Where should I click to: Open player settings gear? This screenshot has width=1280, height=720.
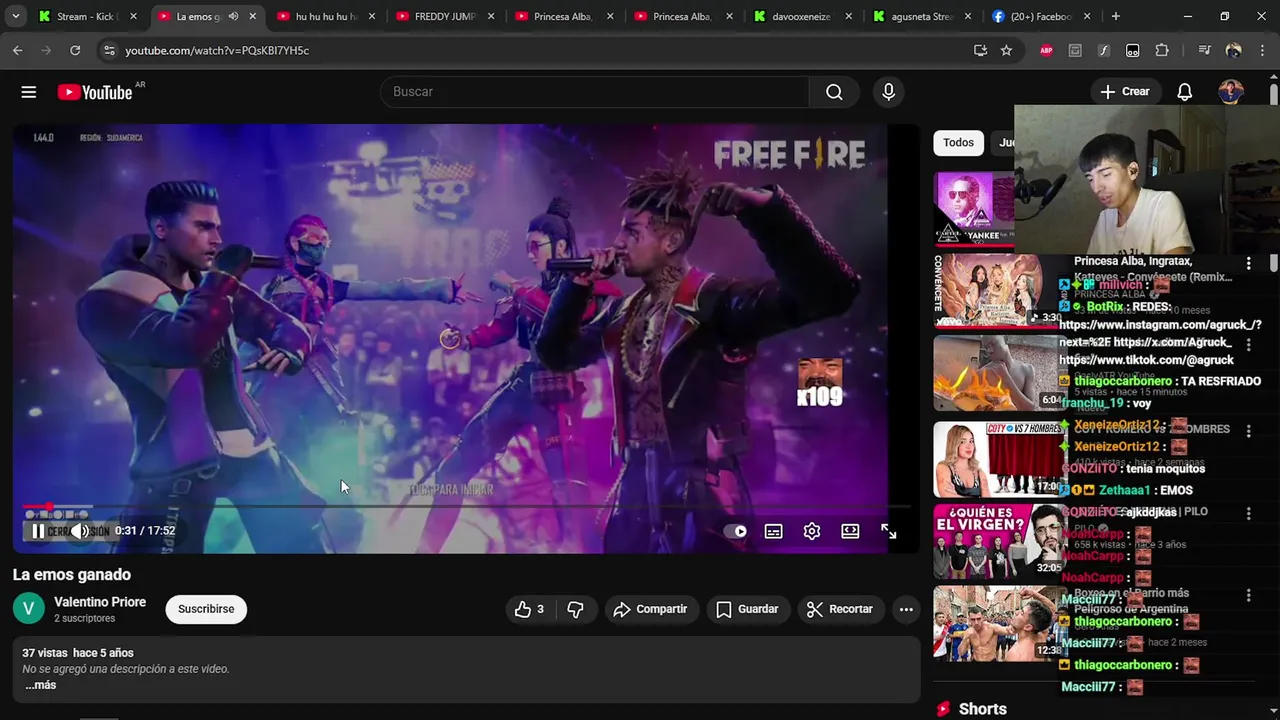pos(812,531)
